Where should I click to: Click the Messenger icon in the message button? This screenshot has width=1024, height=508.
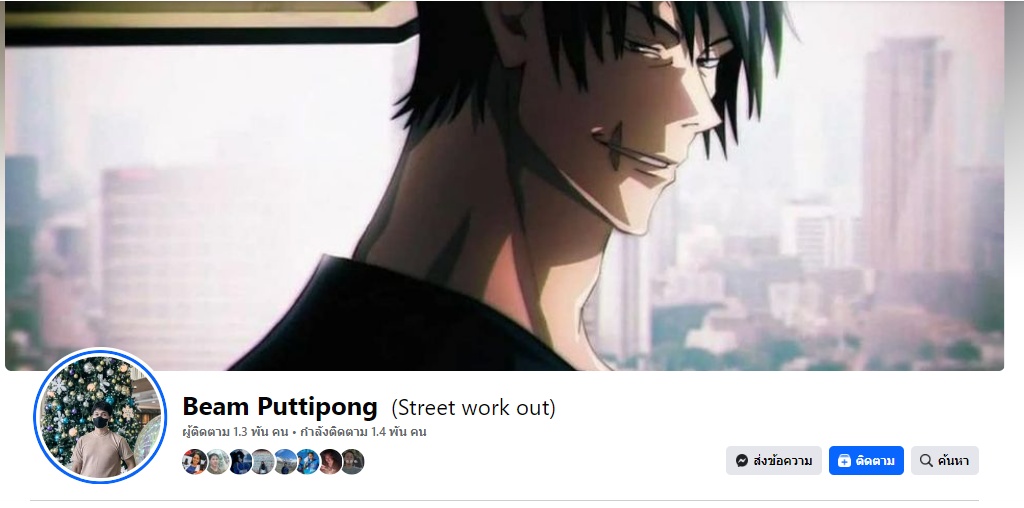click(741, 461)
